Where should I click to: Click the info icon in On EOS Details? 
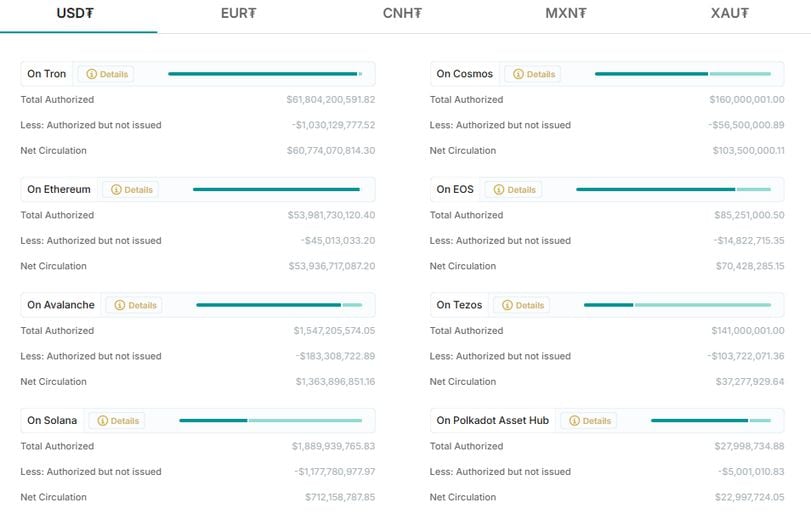coord(499,190)
